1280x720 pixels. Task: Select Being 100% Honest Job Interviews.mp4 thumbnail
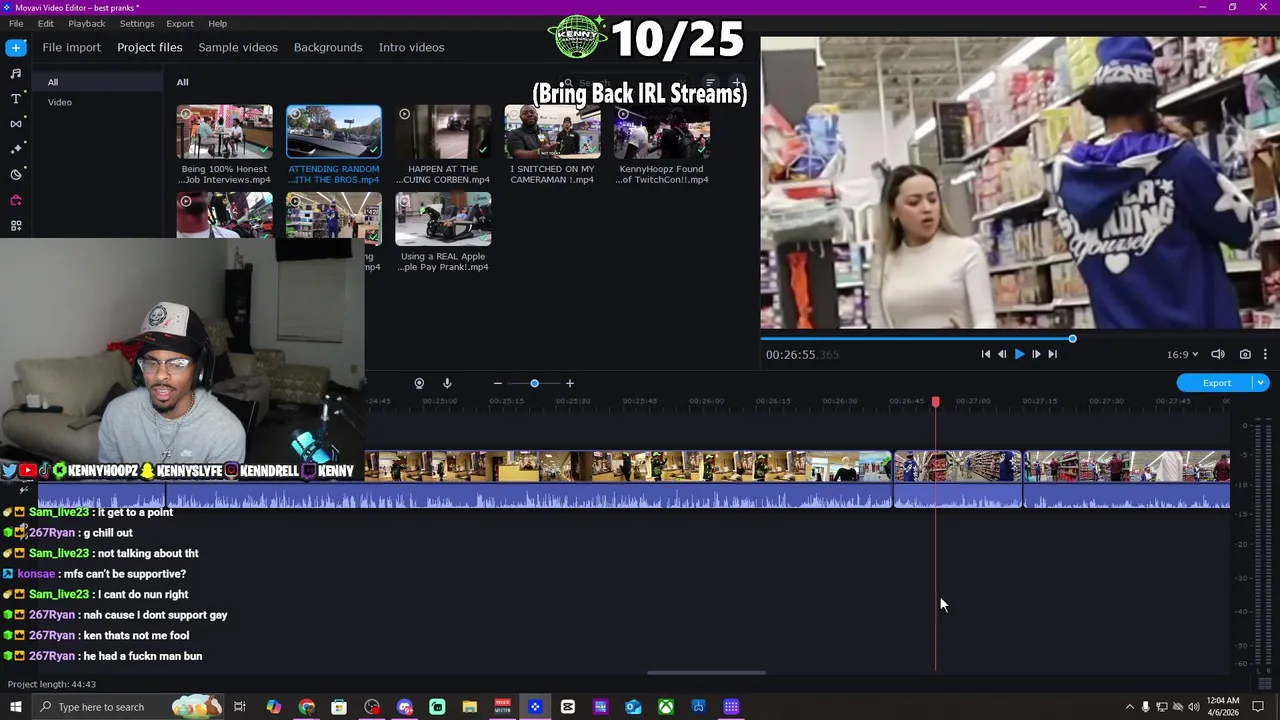(x=225, y=132)
